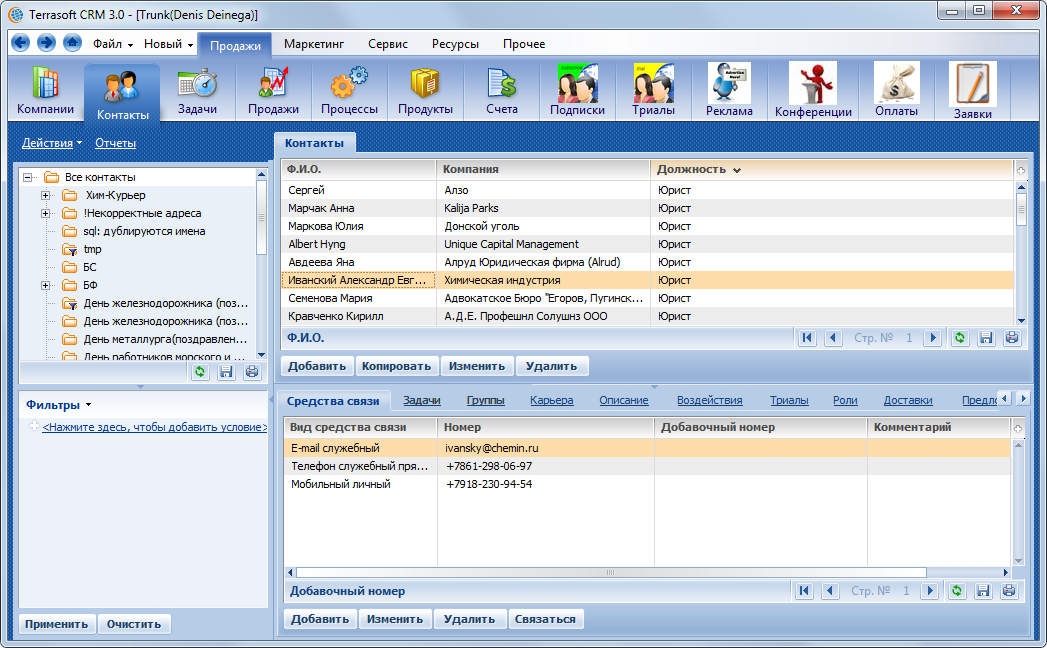Open the Продукты section
1047x648 pixels.
pos(425,91)
